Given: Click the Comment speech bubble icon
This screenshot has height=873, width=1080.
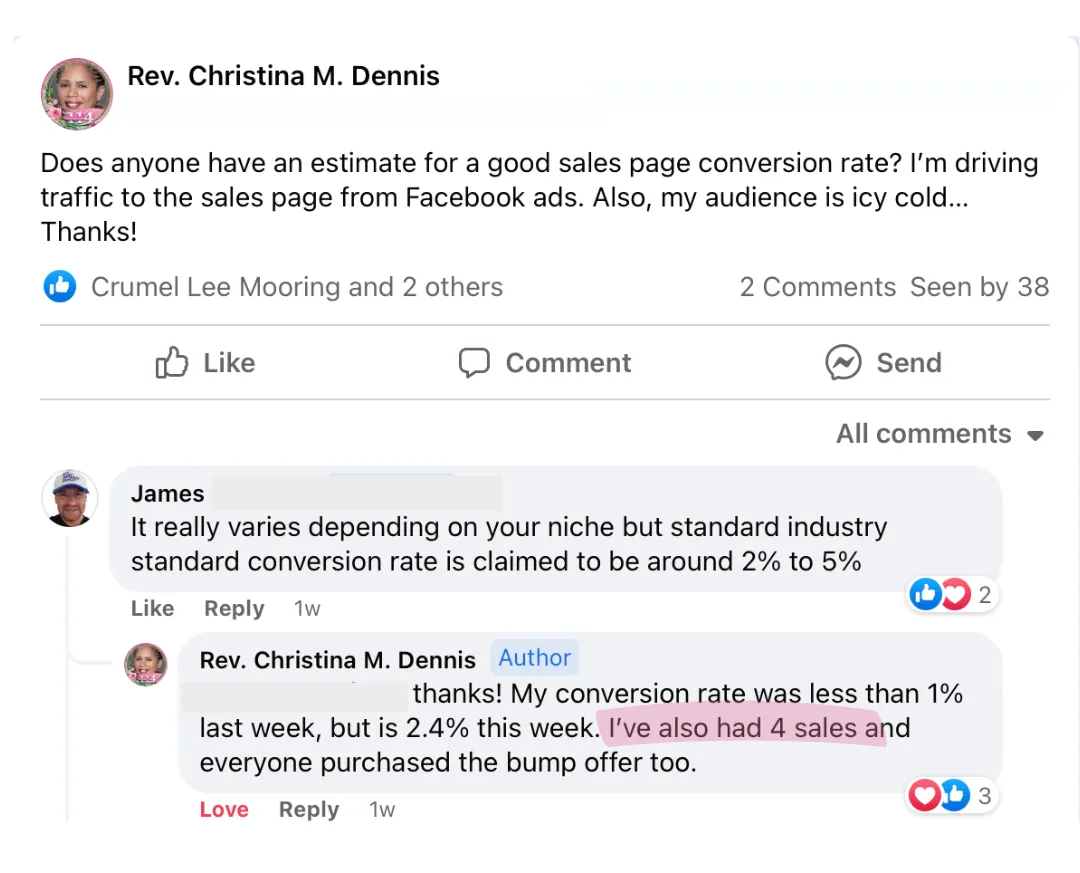Looking at the screenshot, I should 474,362.
